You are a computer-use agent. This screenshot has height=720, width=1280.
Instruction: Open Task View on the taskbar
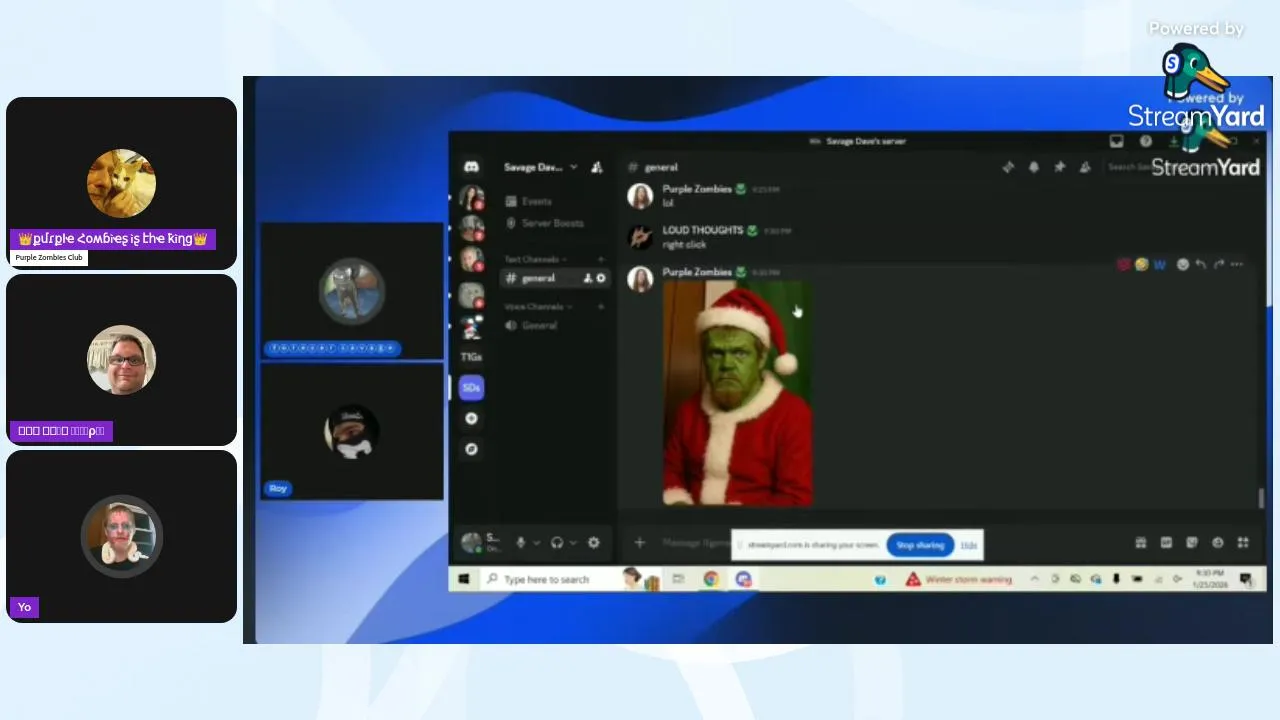(678, 579)
